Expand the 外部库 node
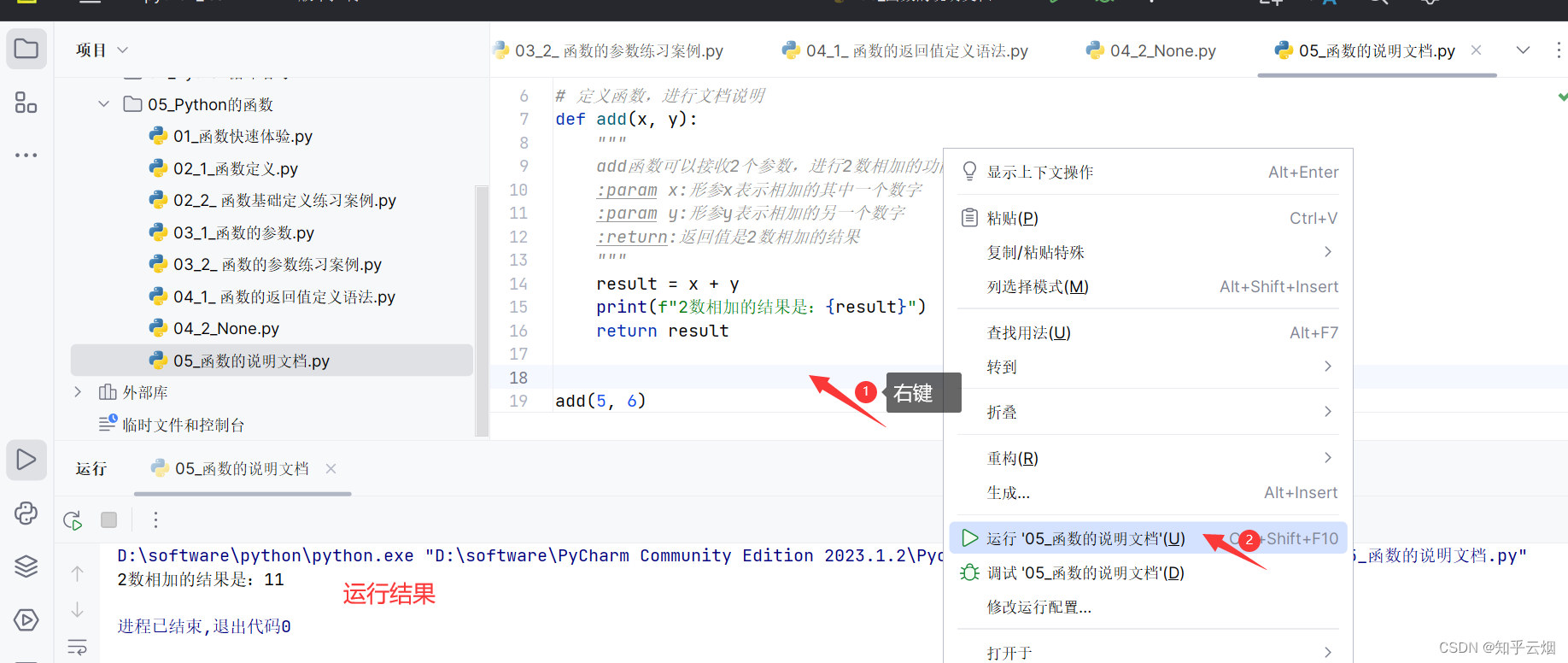Image resolution: width=1568 pixels, height=663 pixels. point(78,392)
